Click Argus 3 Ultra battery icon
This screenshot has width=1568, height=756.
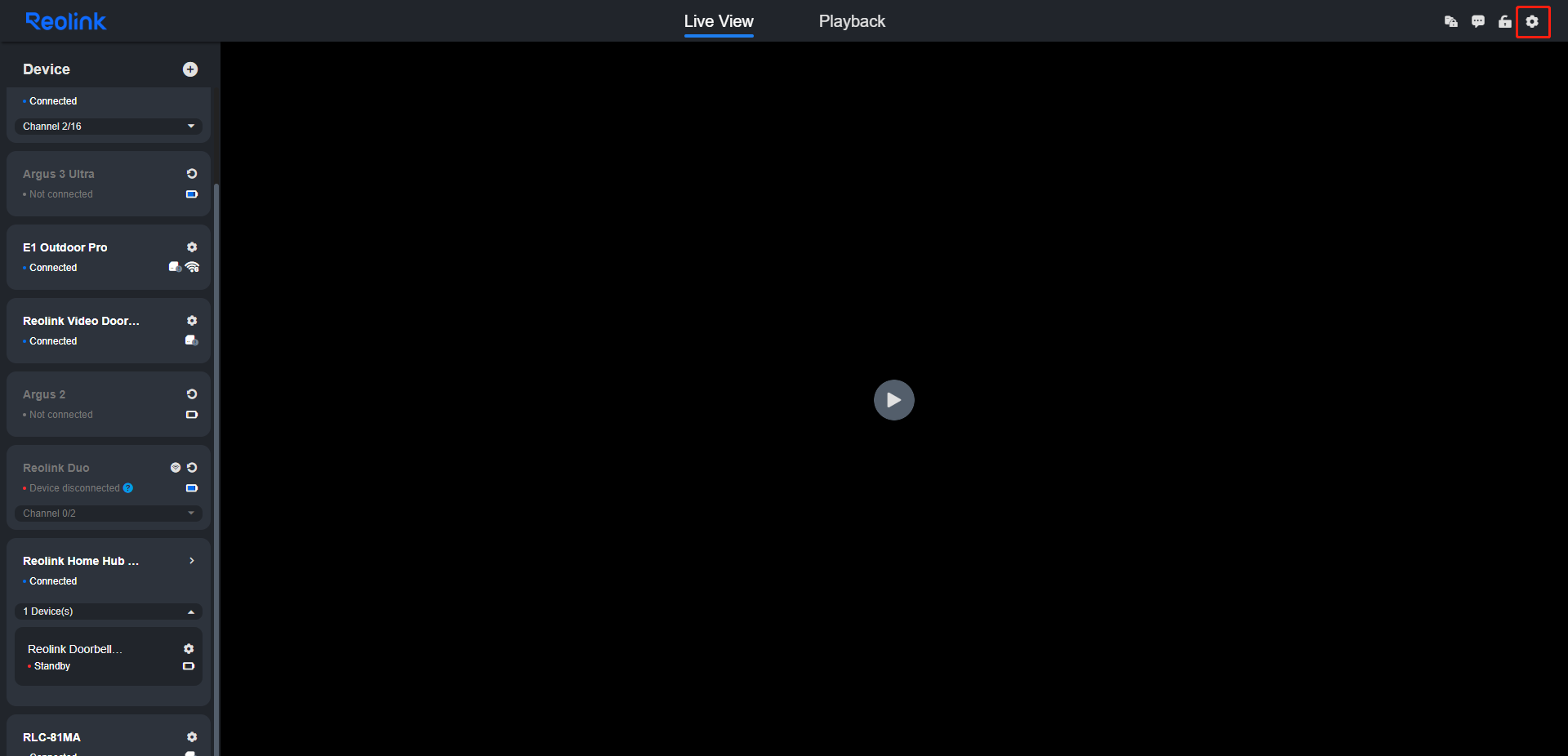click(x=192, y=194)
